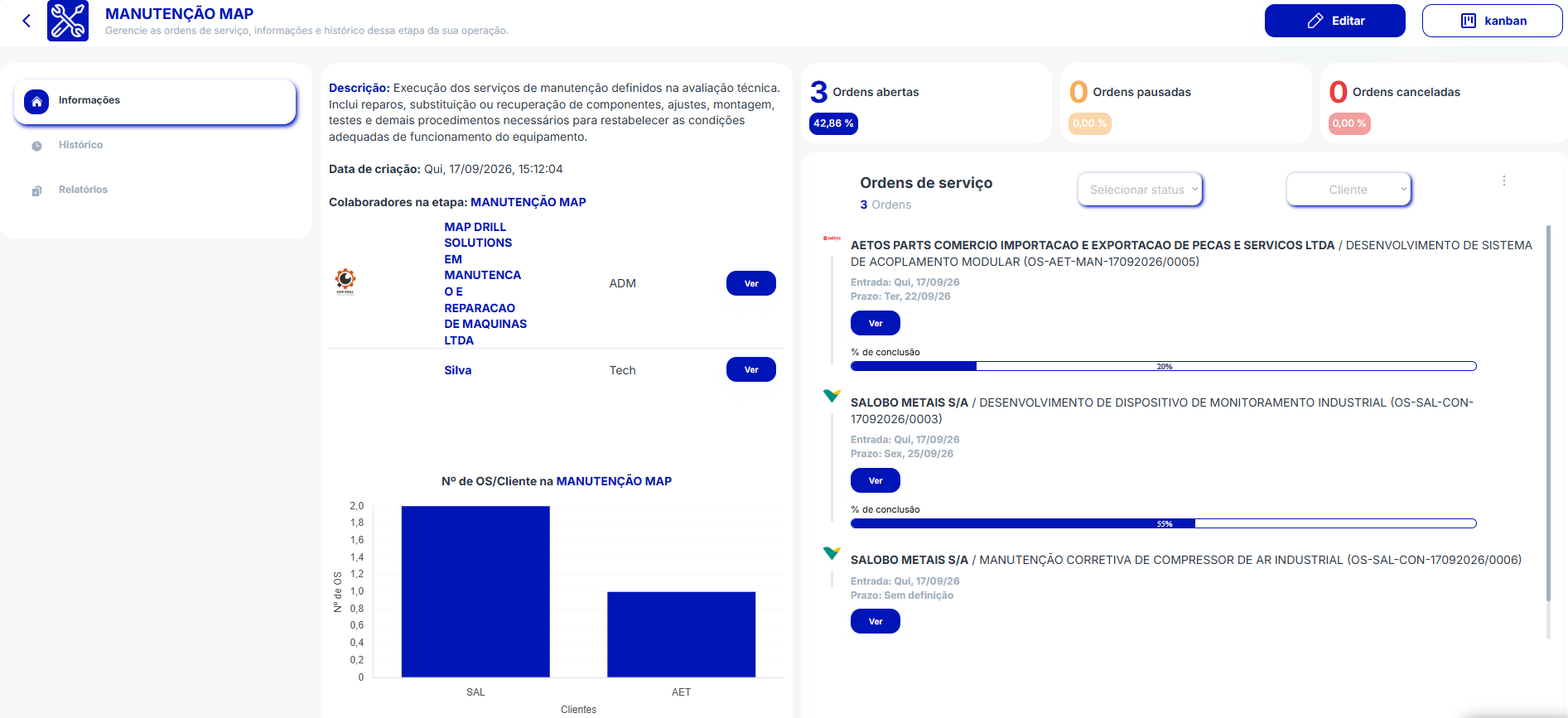Click the AETOS PARTS COMERCIO order title
1568x718 pixels.
point(1191,253)
